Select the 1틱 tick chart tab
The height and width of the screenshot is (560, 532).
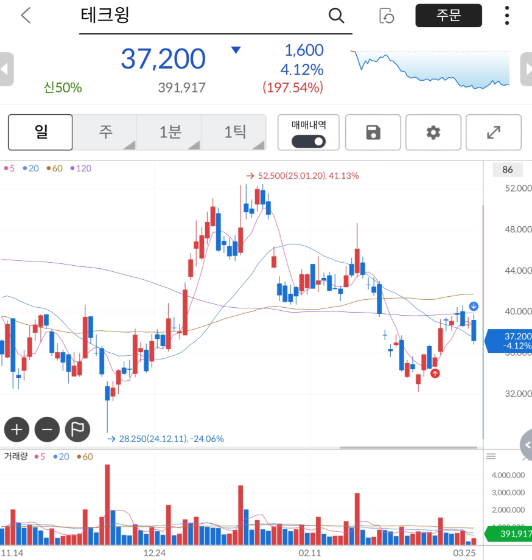point(235,132)
